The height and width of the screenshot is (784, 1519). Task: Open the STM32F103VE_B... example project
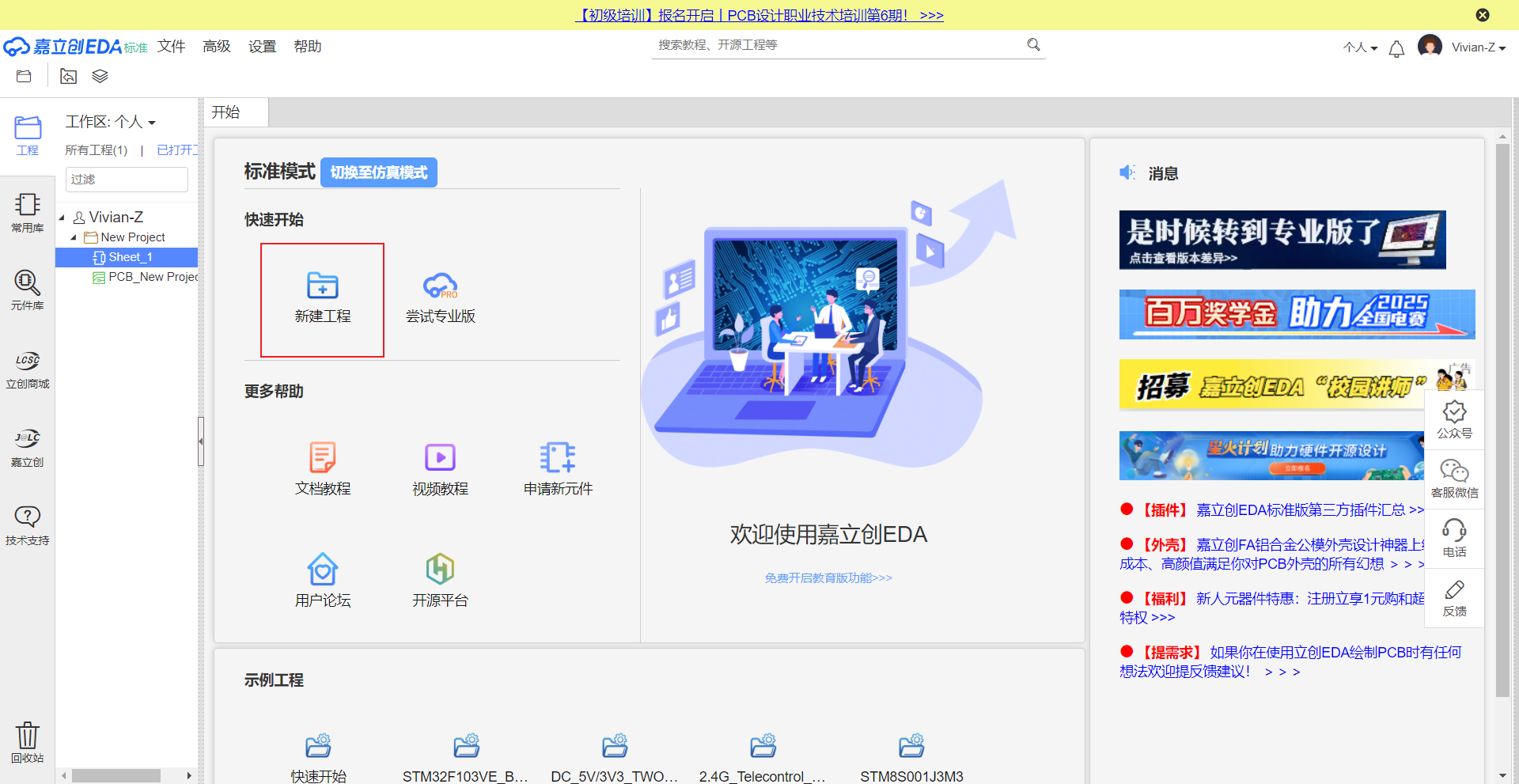point(465,759)
